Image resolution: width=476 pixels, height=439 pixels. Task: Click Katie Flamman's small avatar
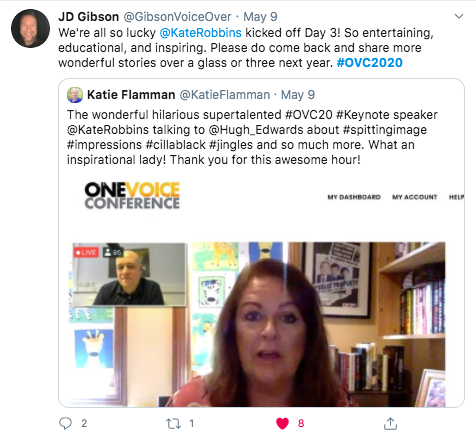[x=75, y=95]
